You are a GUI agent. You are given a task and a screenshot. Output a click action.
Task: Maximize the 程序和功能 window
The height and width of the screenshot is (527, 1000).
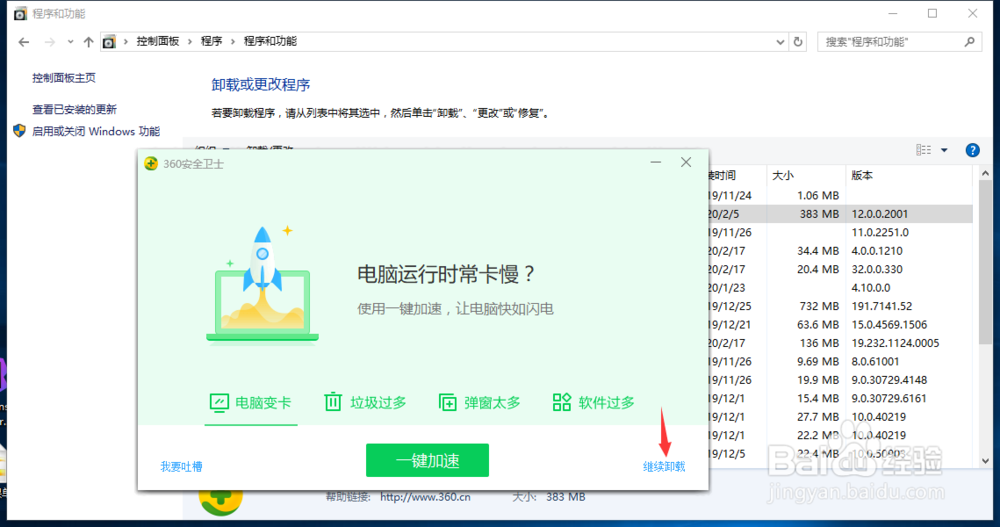coord(932,13)
